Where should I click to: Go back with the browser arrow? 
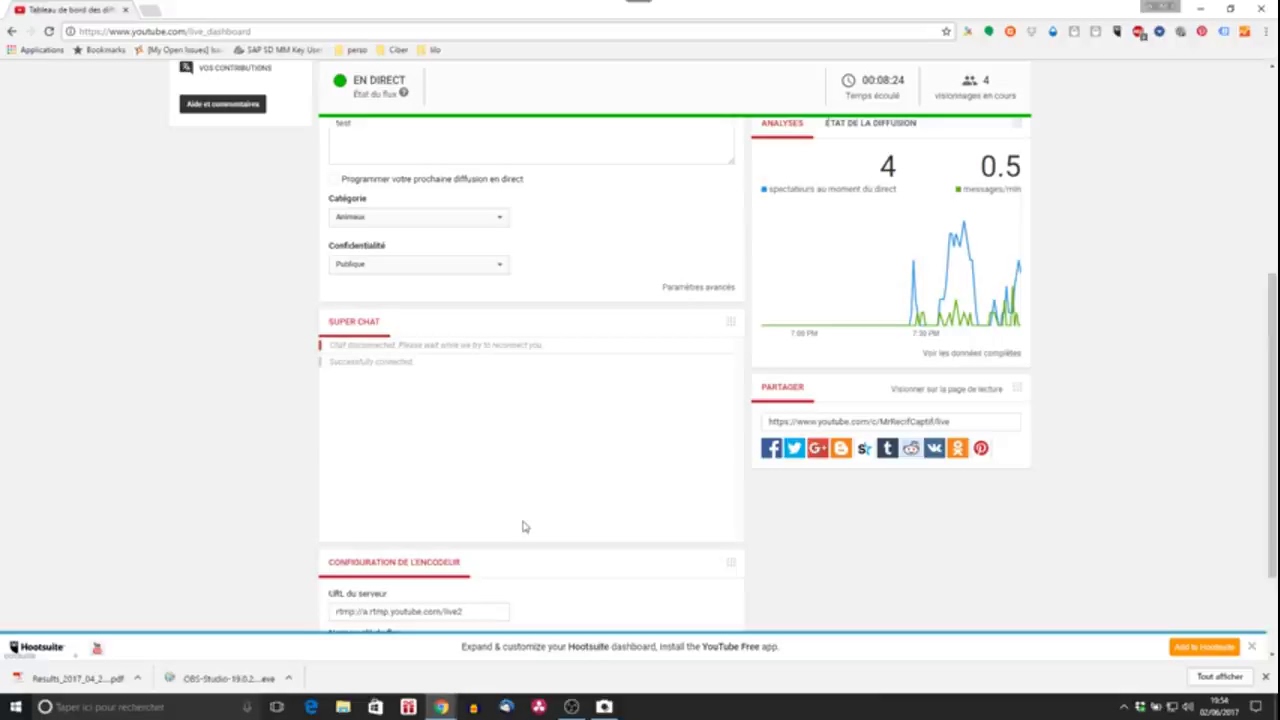click(x=11, y=31)
